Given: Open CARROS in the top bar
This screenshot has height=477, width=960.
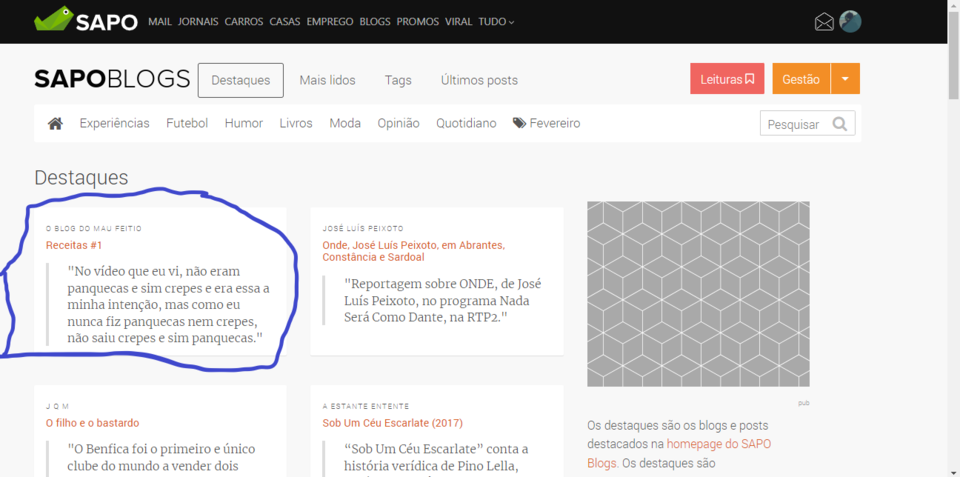Looking at the screenshot, I should [x=244, y=21].
